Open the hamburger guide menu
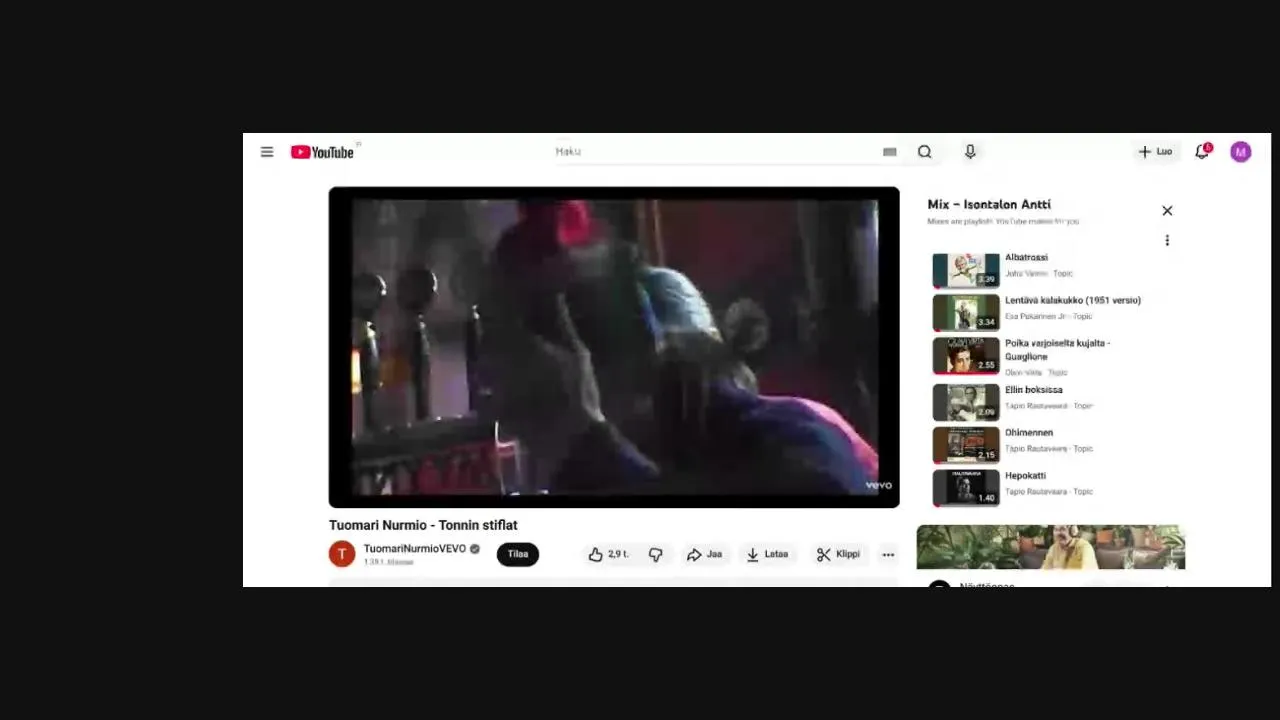 coord(267,152)
